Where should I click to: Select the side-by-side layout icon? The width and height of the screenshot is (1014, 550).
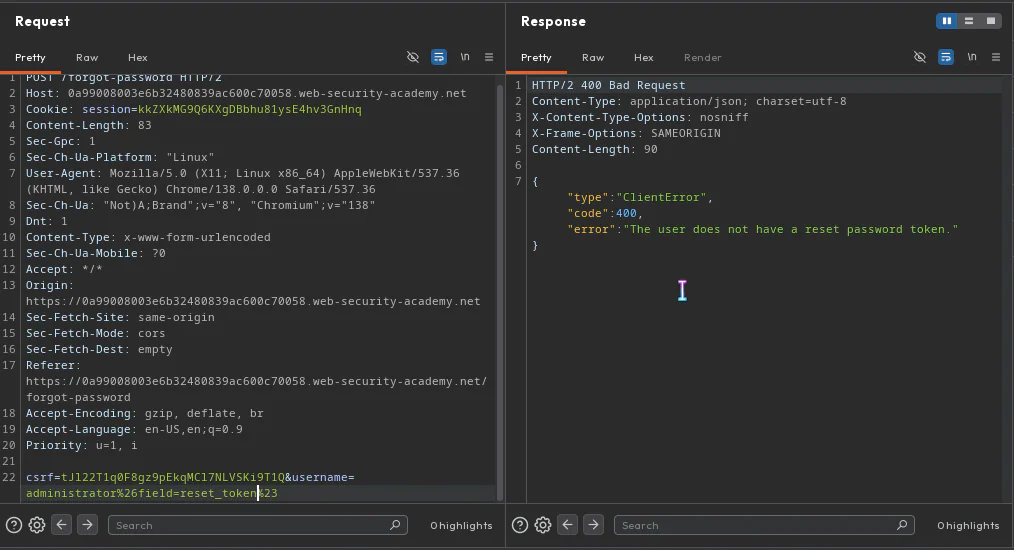tap(947, 21)
